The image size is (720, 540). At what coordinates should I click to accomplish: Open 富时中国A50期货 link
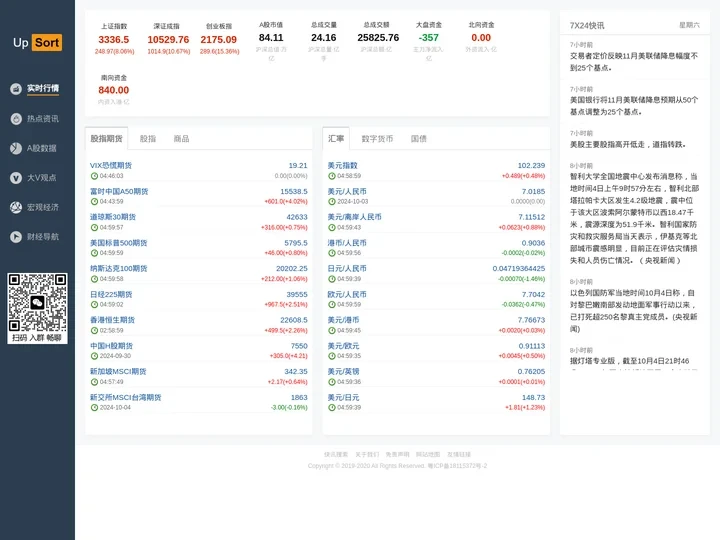[119, 191]
